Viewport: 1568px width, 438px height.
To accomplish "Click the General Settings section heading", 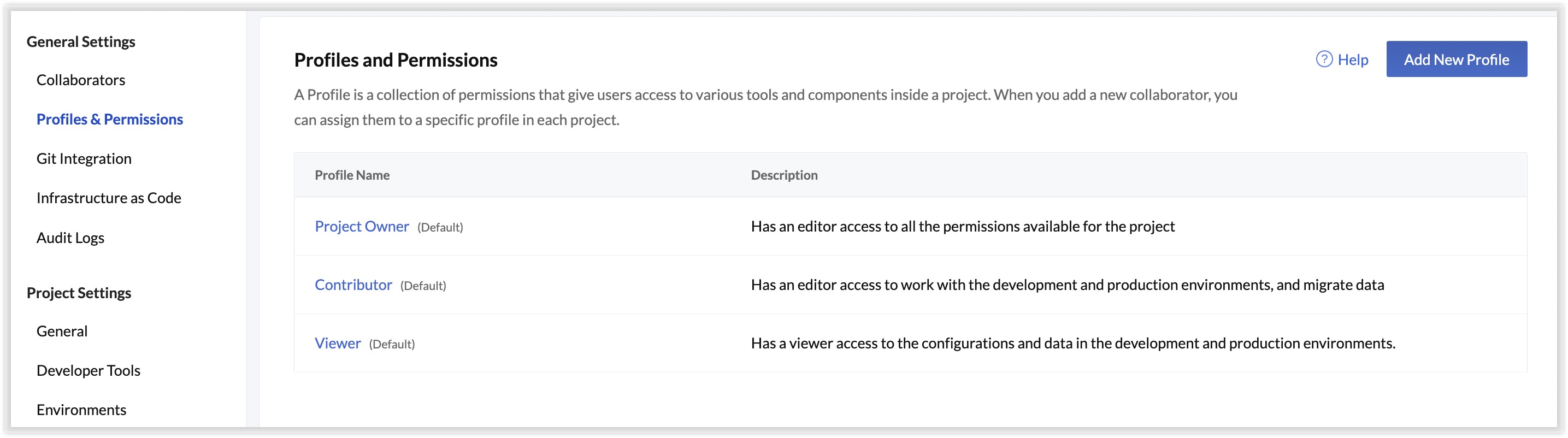I will [81, 42].
